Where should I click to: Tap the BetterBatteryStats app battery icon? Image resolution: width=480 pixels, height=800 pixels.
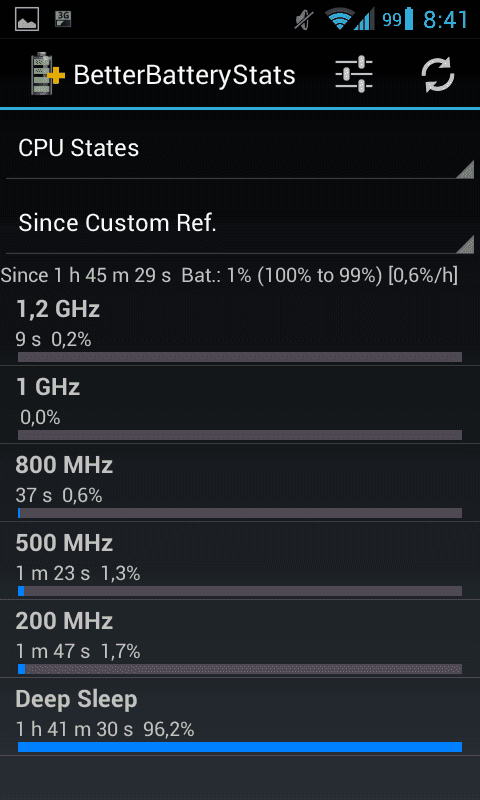click(x=47, y=74)
